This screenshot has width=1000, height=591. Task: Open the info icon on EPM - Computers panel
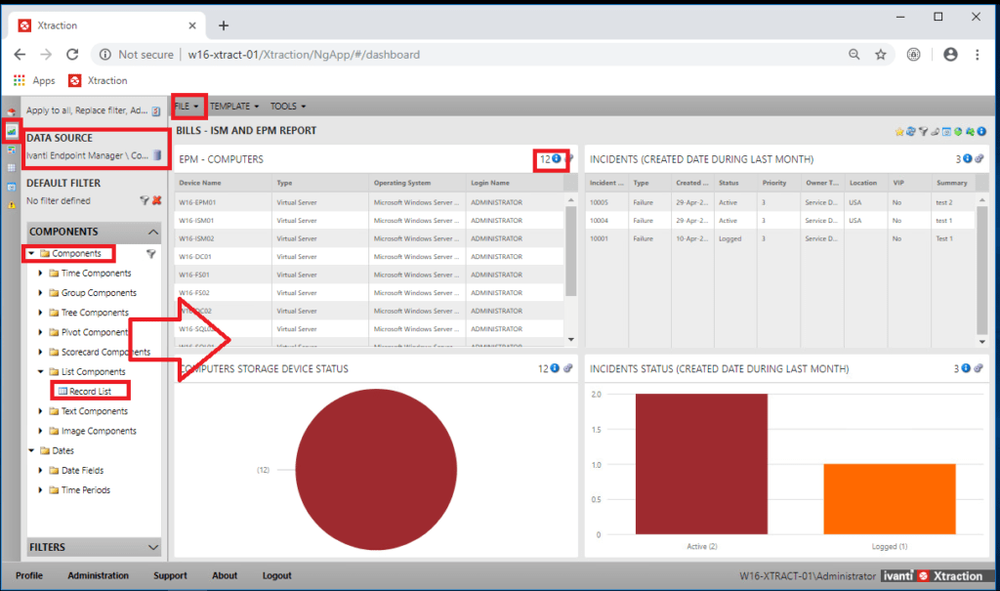(x=555, y=159)
